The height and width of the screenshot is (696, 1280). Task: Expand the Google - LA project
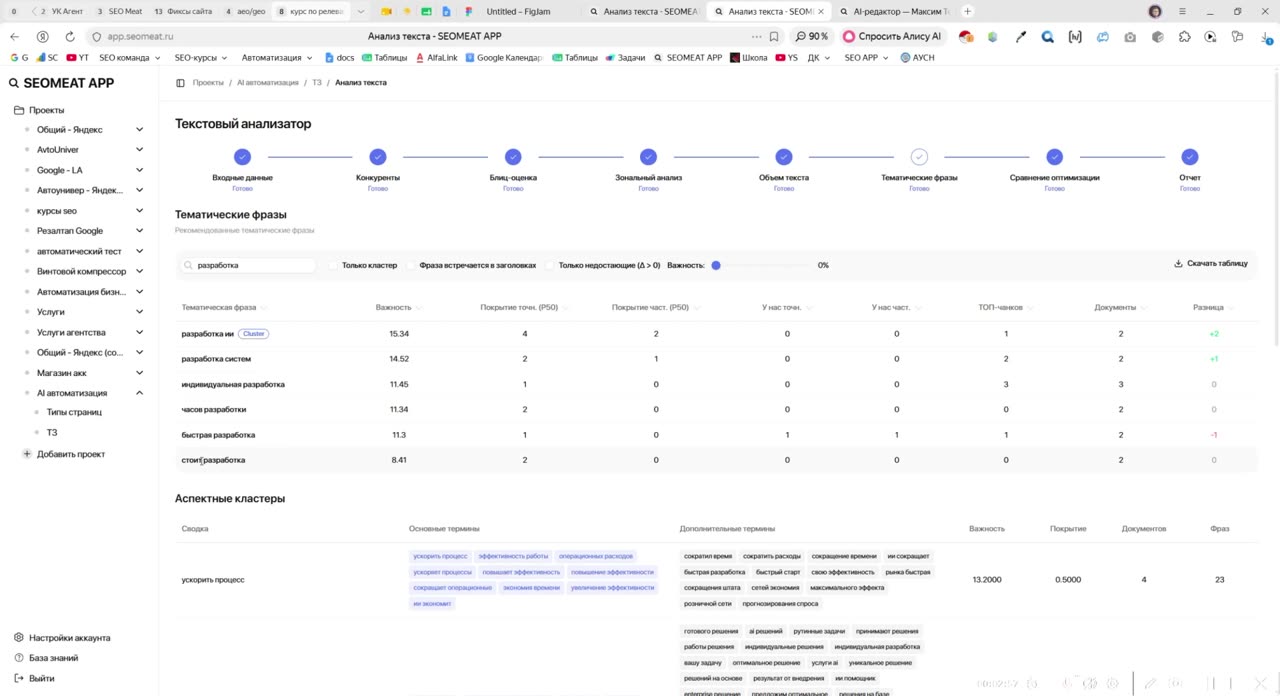[x=139, y=170]
